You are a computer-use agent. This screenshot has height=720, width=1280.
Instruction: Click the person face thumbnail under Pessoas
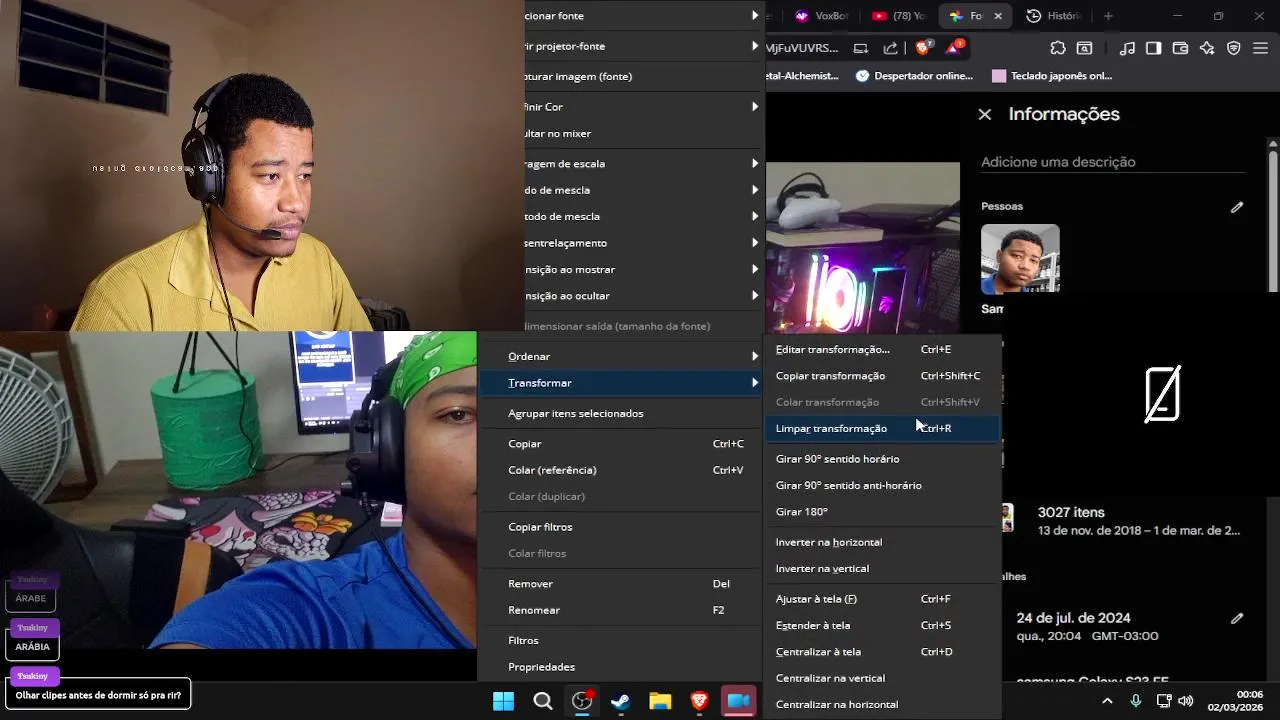coord(1020,259)
